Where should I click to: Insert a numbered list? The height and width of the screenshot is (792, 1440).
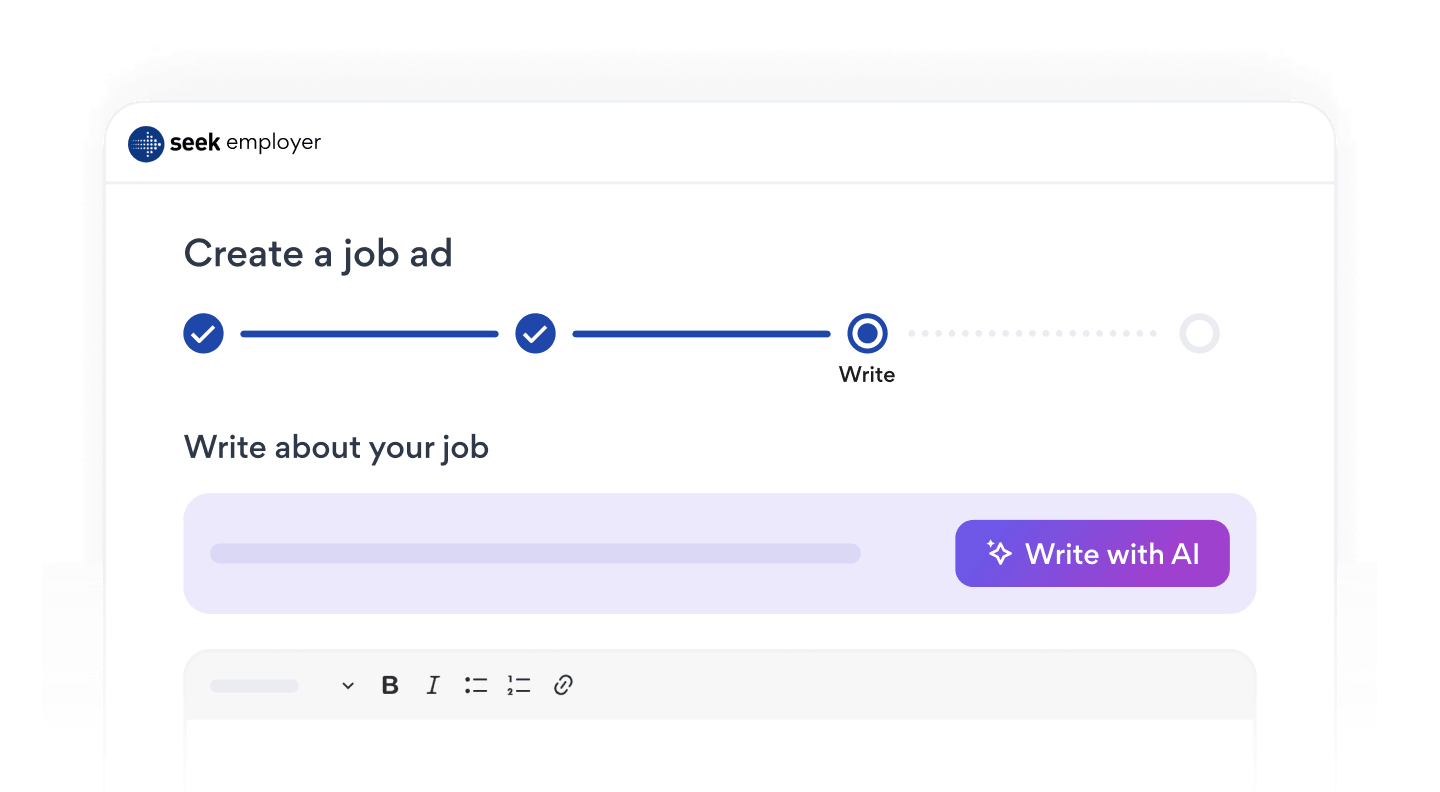click(x=519, y=685)
